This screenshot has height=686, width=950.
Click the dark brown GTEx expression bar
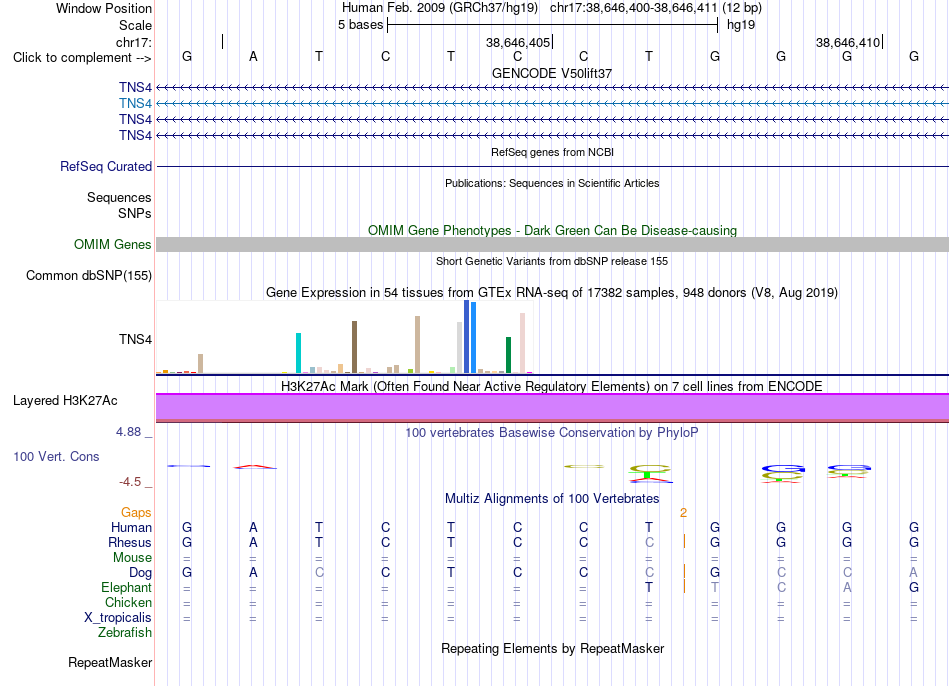pyautogui.click(x=354, y=347)
